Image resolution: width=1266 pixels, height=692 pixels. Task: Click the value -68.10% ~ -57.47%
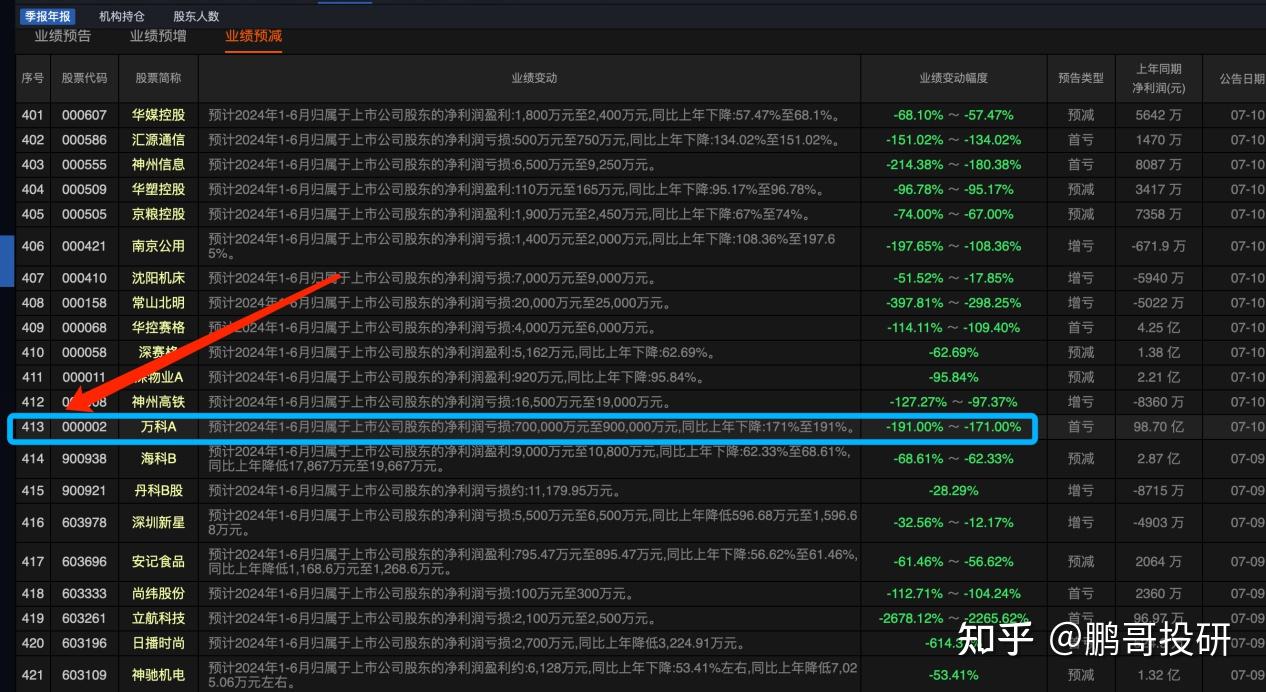coord(953,116)
